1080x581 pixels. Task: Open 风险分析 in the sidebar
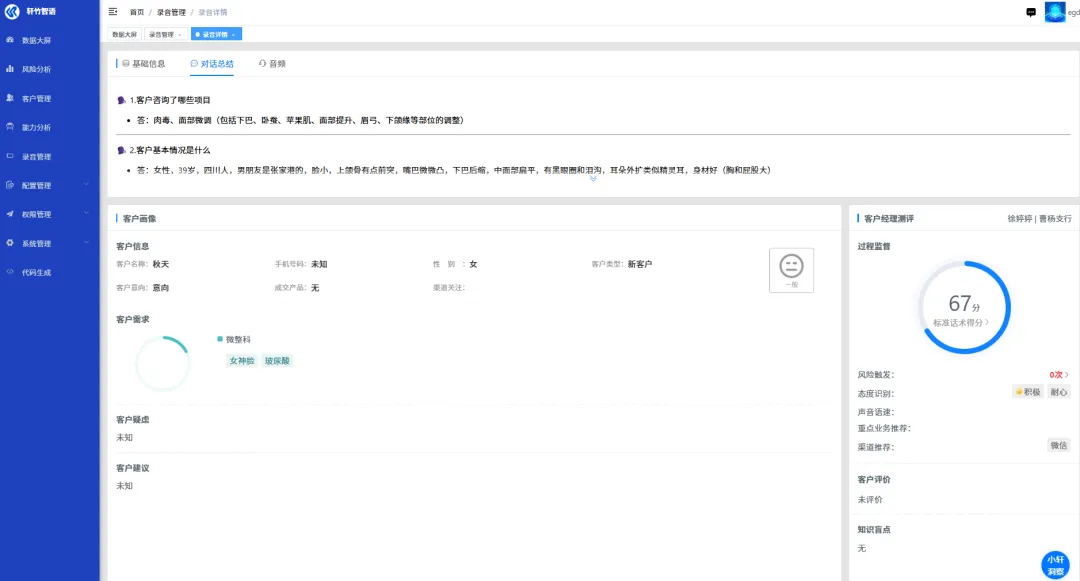click(36, 70)
